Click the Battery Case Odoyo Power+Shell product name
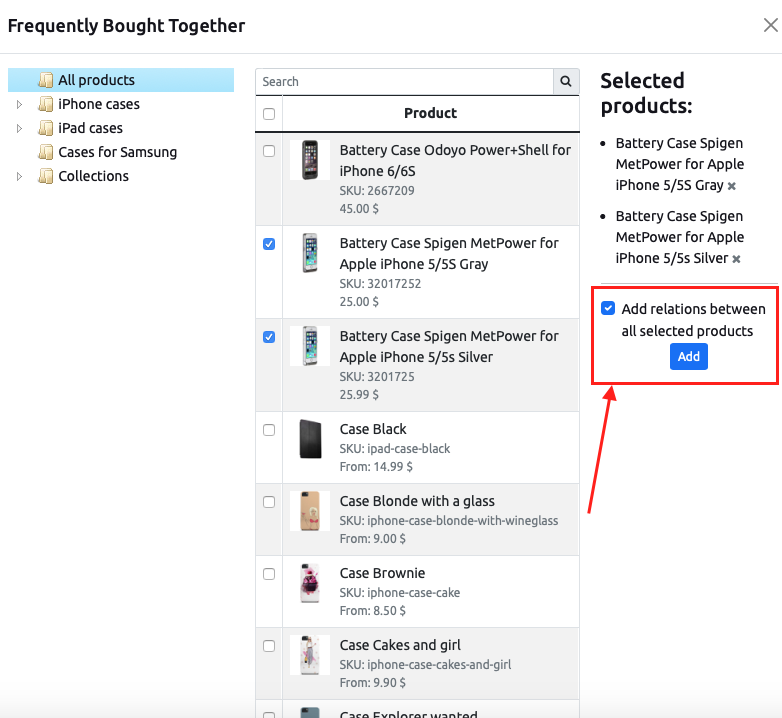Image resolution: width=782 pixels, height=718 pixels. click(455, 161)
